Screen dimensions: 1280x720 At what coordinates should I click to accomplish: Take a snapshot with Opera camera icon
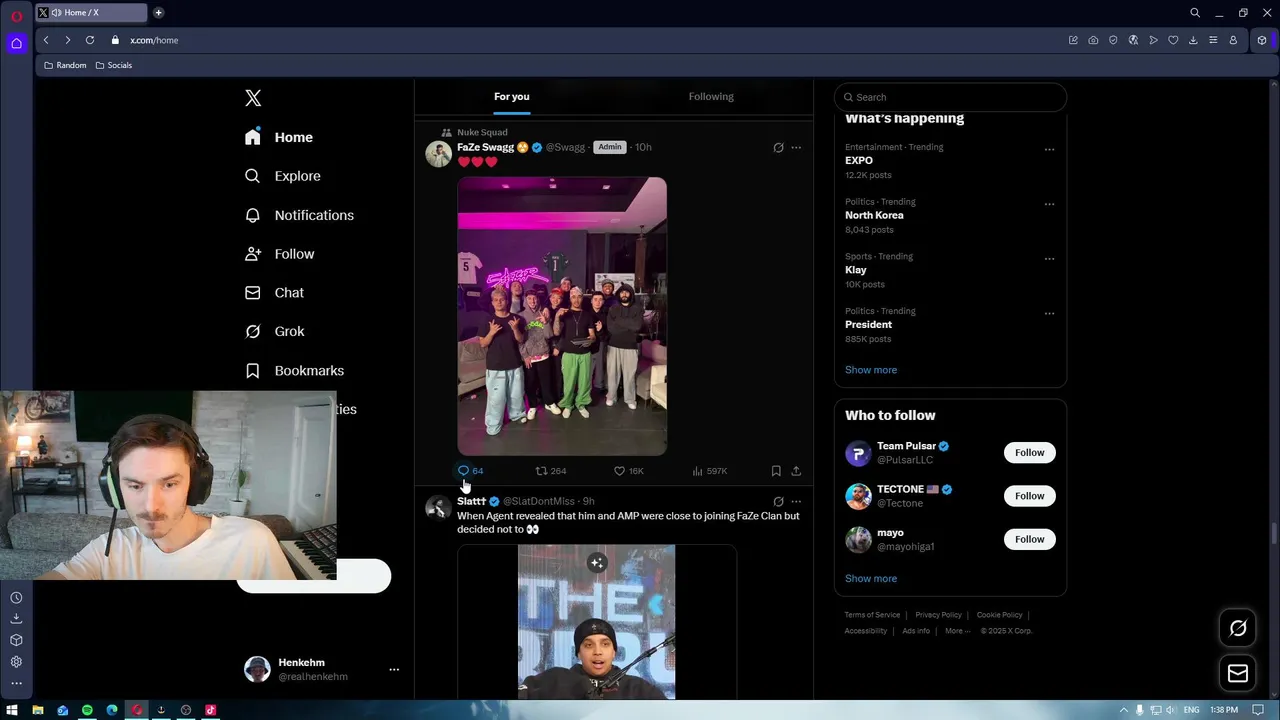1093,40
